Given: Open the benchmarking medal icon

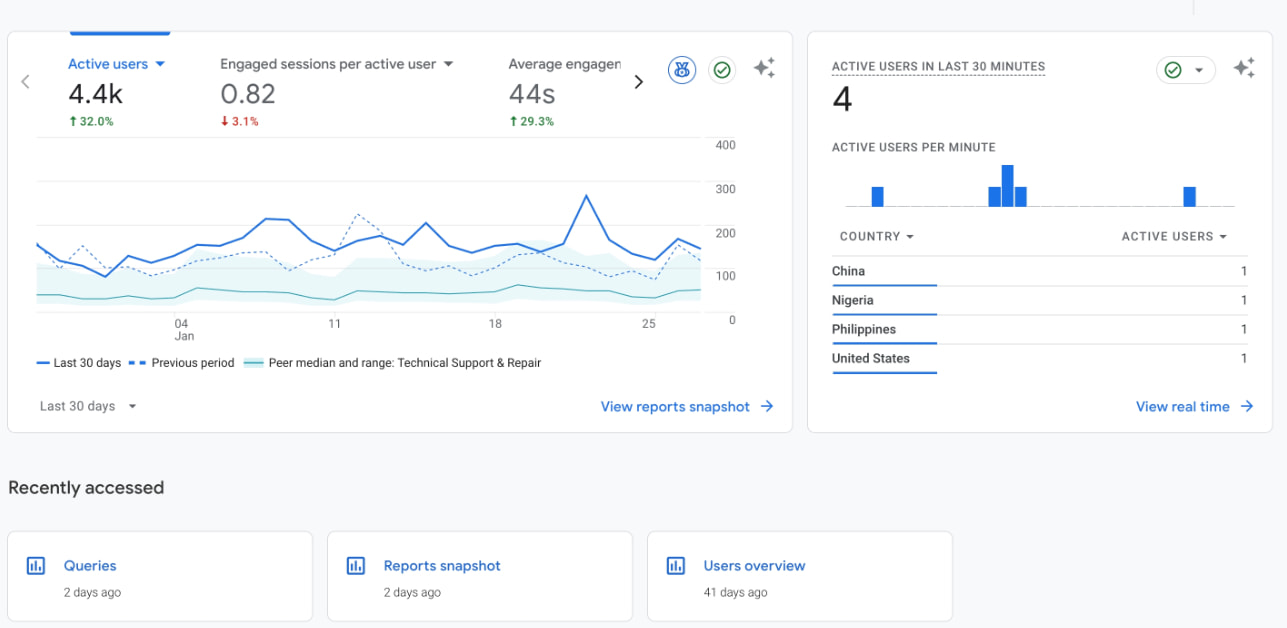Looking at the screenshot, I should tap(682, 70).
